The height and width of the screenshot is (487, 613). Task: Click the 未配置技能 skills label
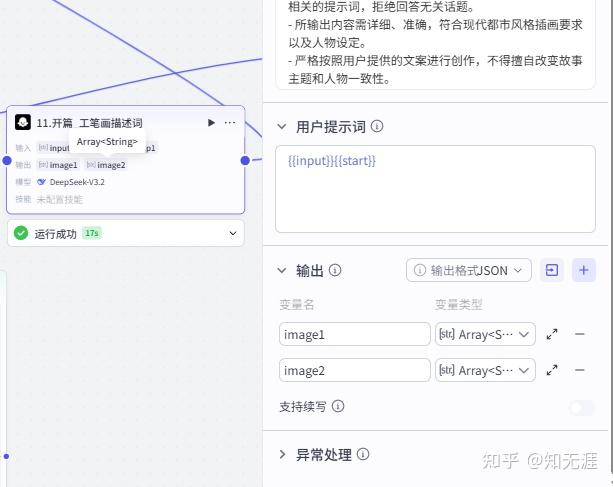[x=59, y=199]
